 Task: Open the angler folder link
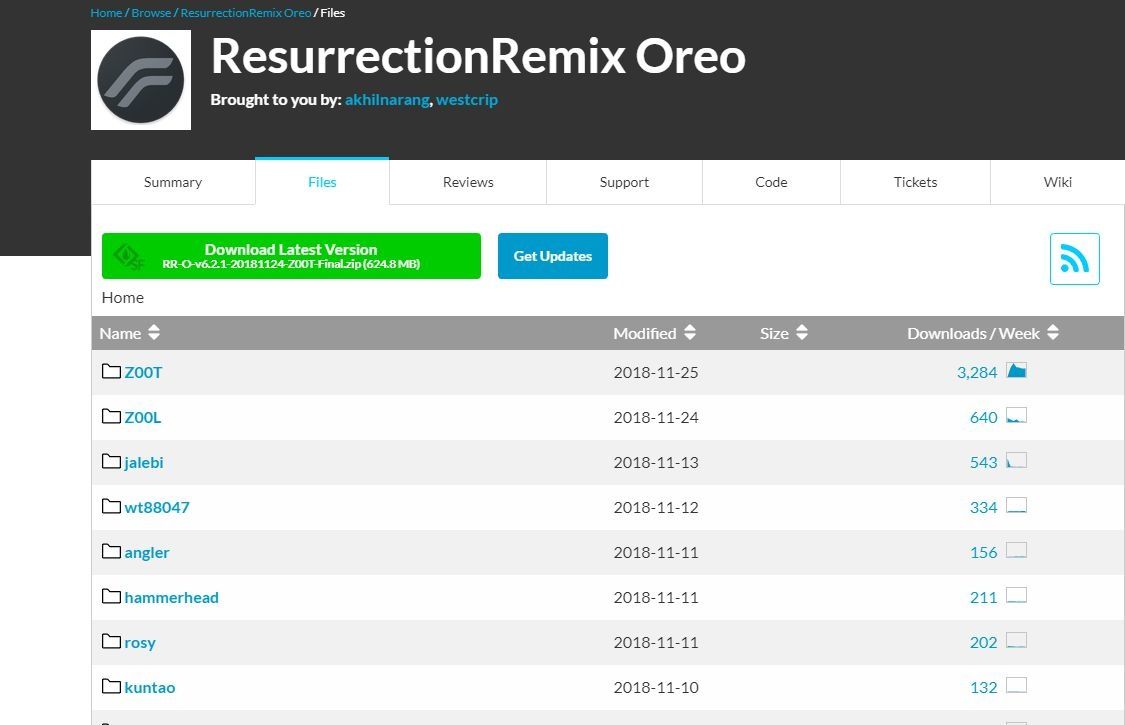pyautogui.click(x=147, y=553)
